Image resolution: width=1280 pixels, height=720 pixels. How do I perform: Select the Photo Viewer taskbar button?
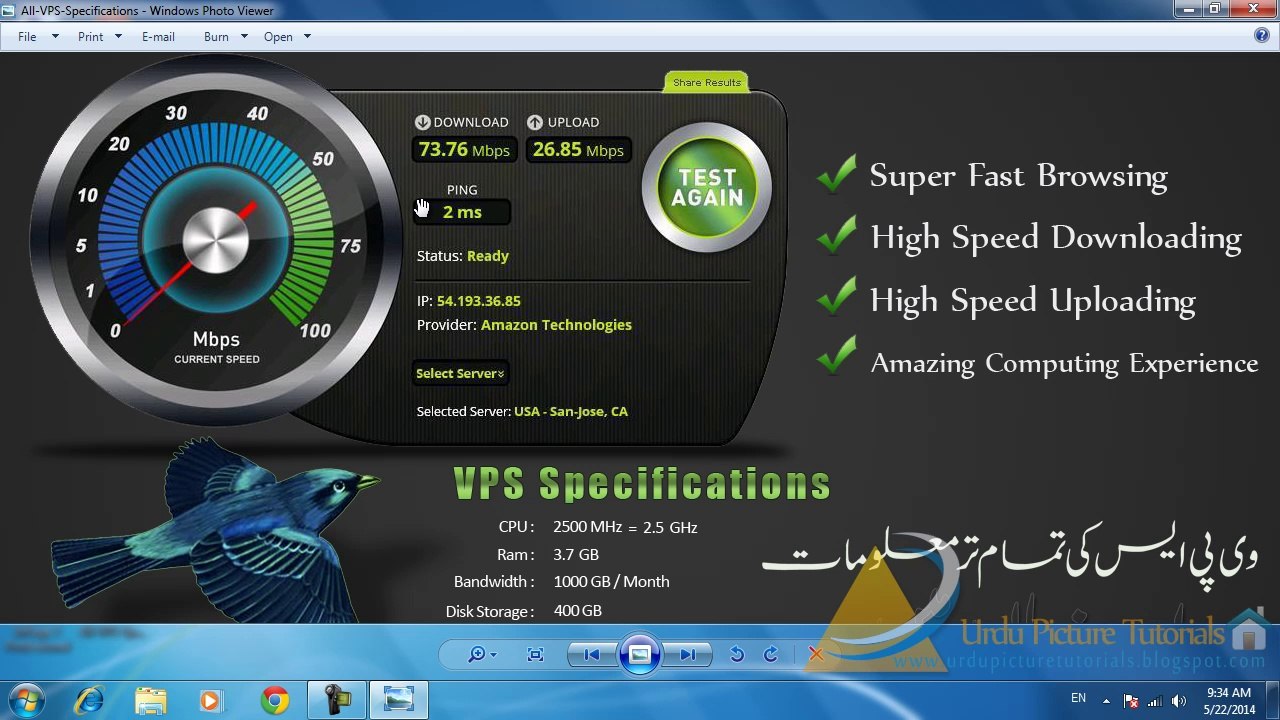[398, 700]
